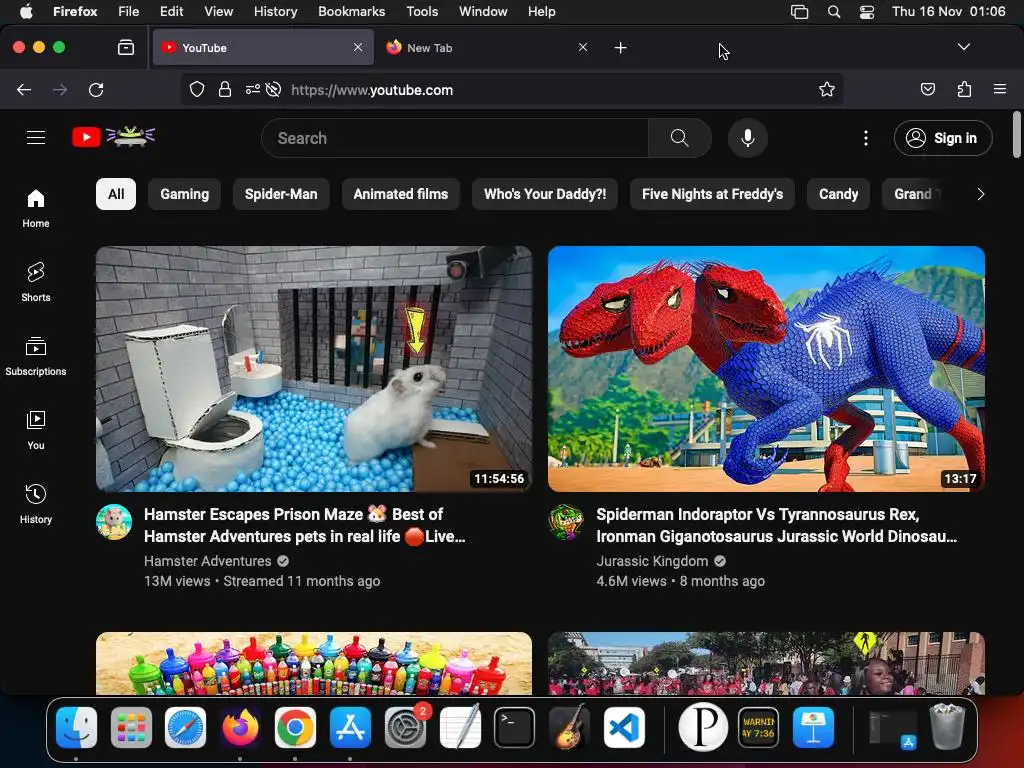Select the Gaming filter chip

[185, 194]
